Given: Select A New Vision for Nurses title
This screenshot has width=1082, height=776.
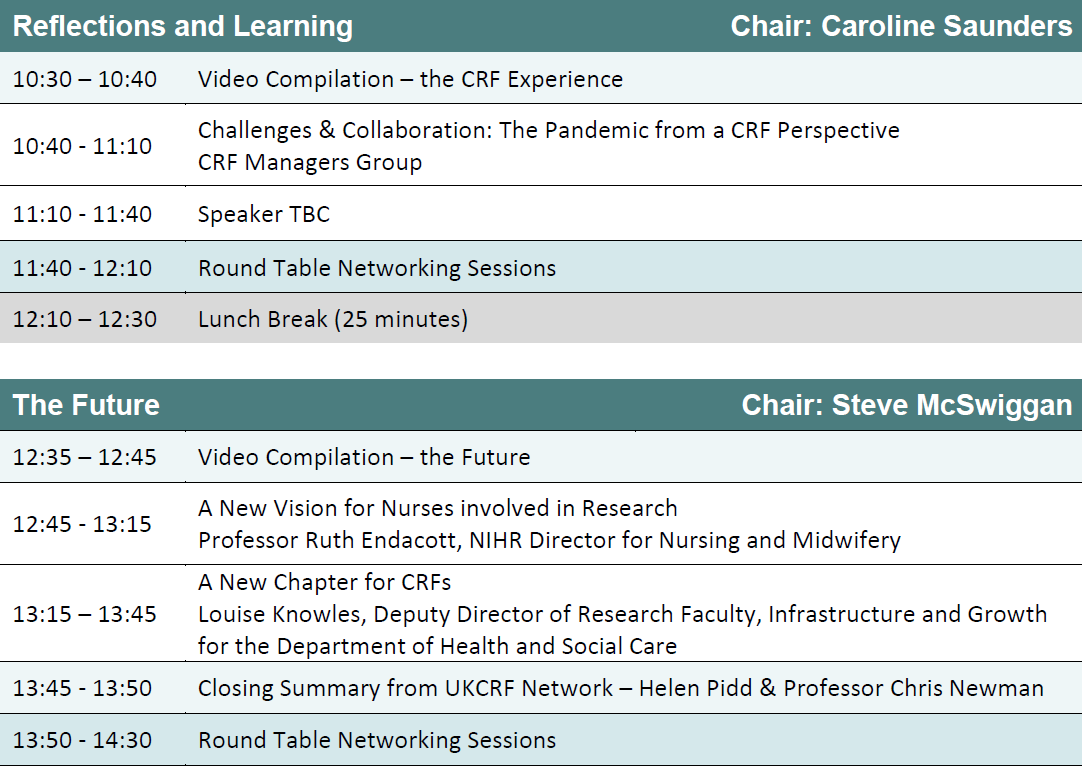Looking at the screenshot, I should (437, 508).
